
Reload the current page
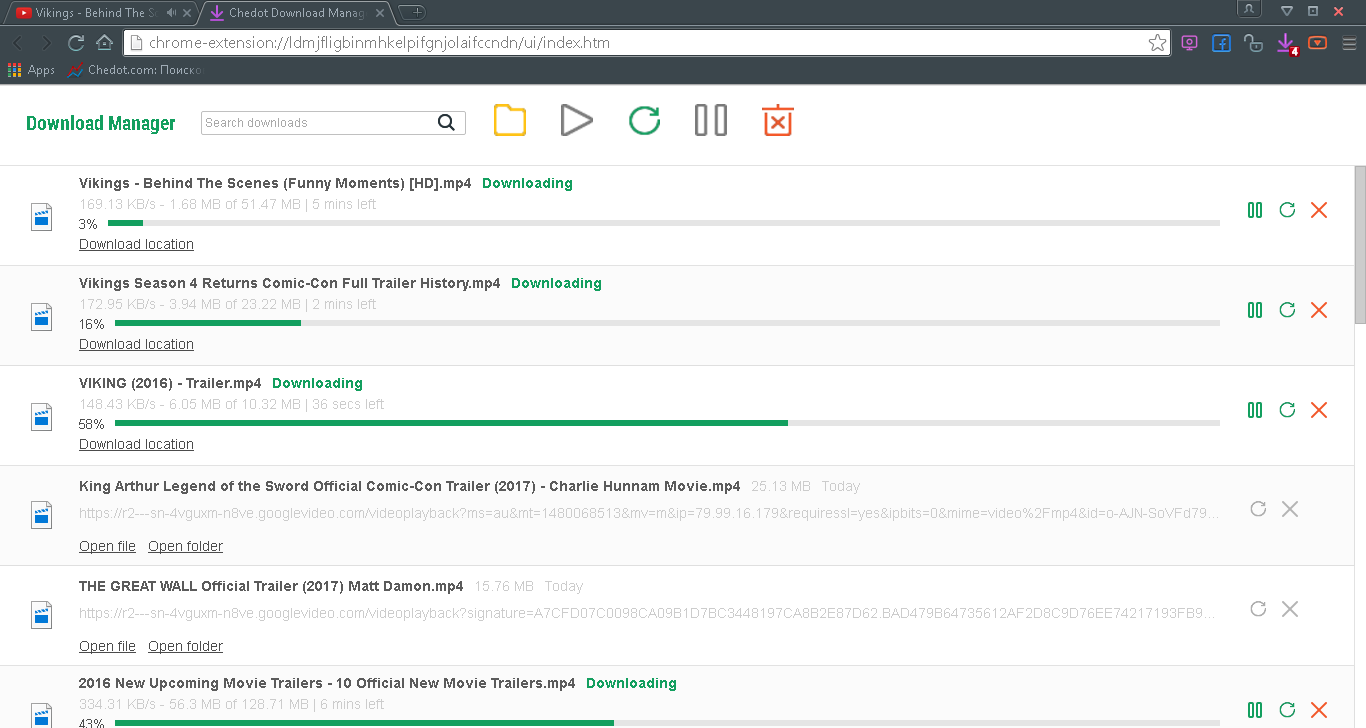(x=75, y=43)
